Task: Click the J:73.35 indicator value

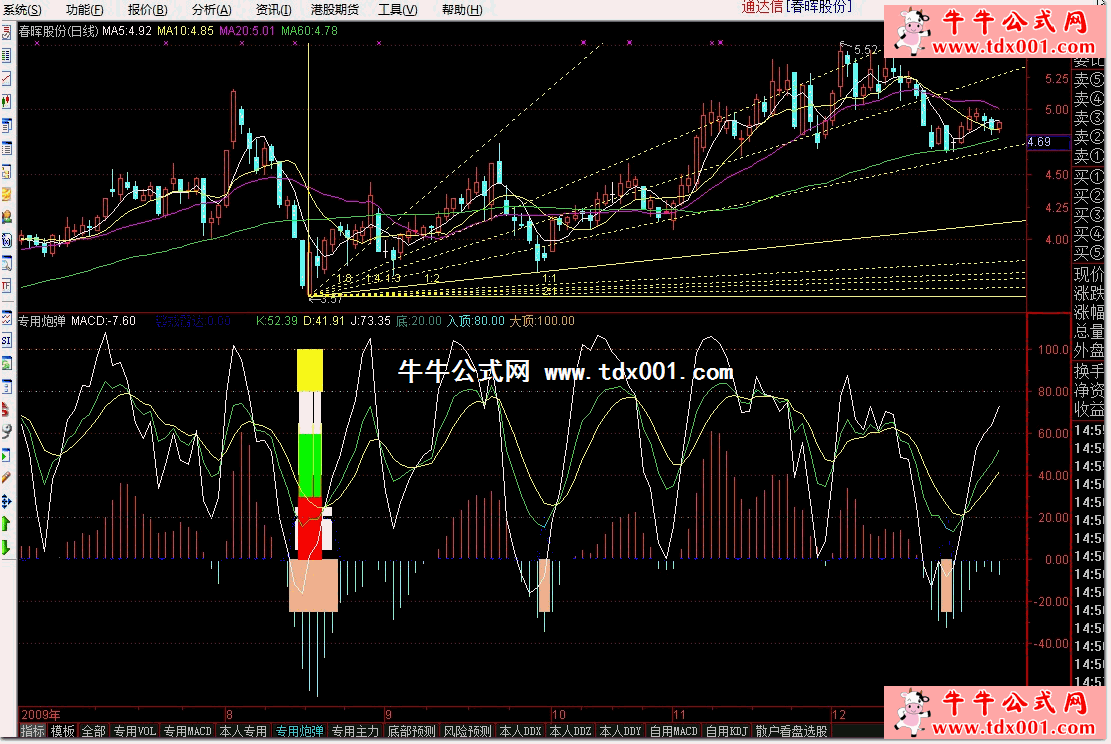Action: [371, 321]
